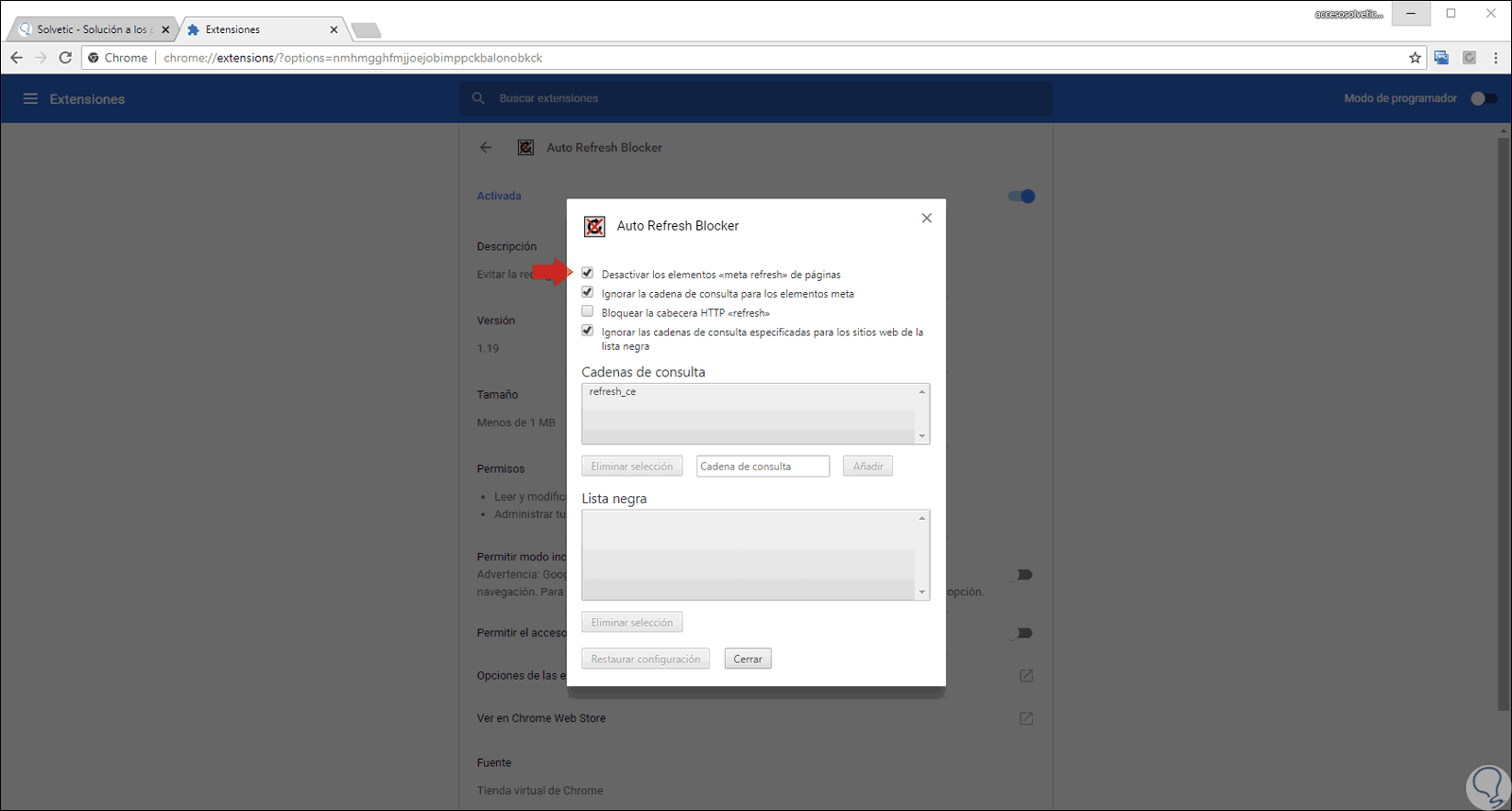This screenshot has height=811, width=1512.
Task: Select 'refresh_ce' in Cadenas de consulta list
Action: [x=612, y=391]
